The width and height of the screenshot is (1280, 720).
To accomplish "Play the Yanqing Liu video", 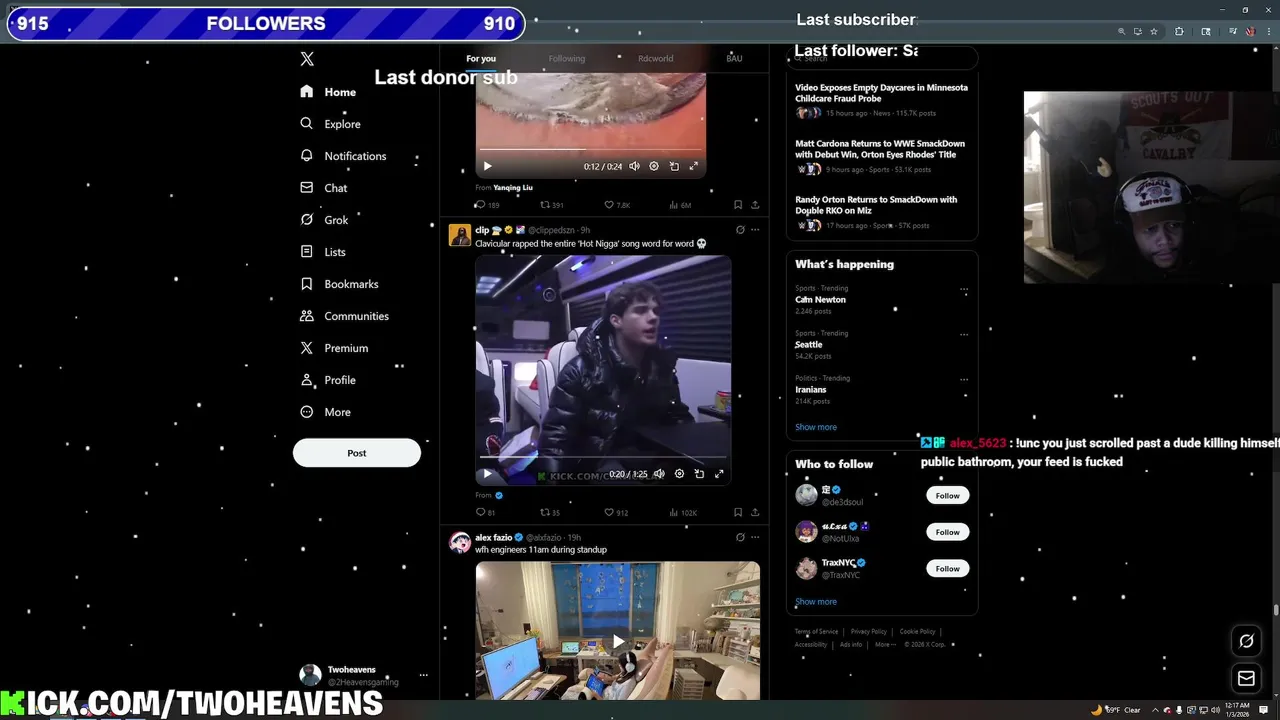I will pyautogui.click(x=487, y=166).
